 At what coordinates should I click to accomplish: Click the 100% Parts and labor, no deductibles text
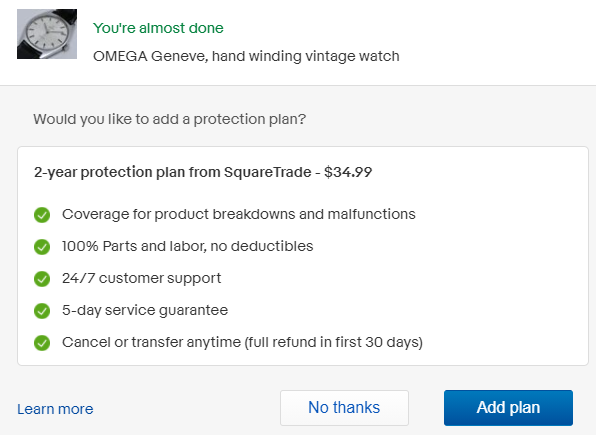pyautogui.click(x=188, y=246)
